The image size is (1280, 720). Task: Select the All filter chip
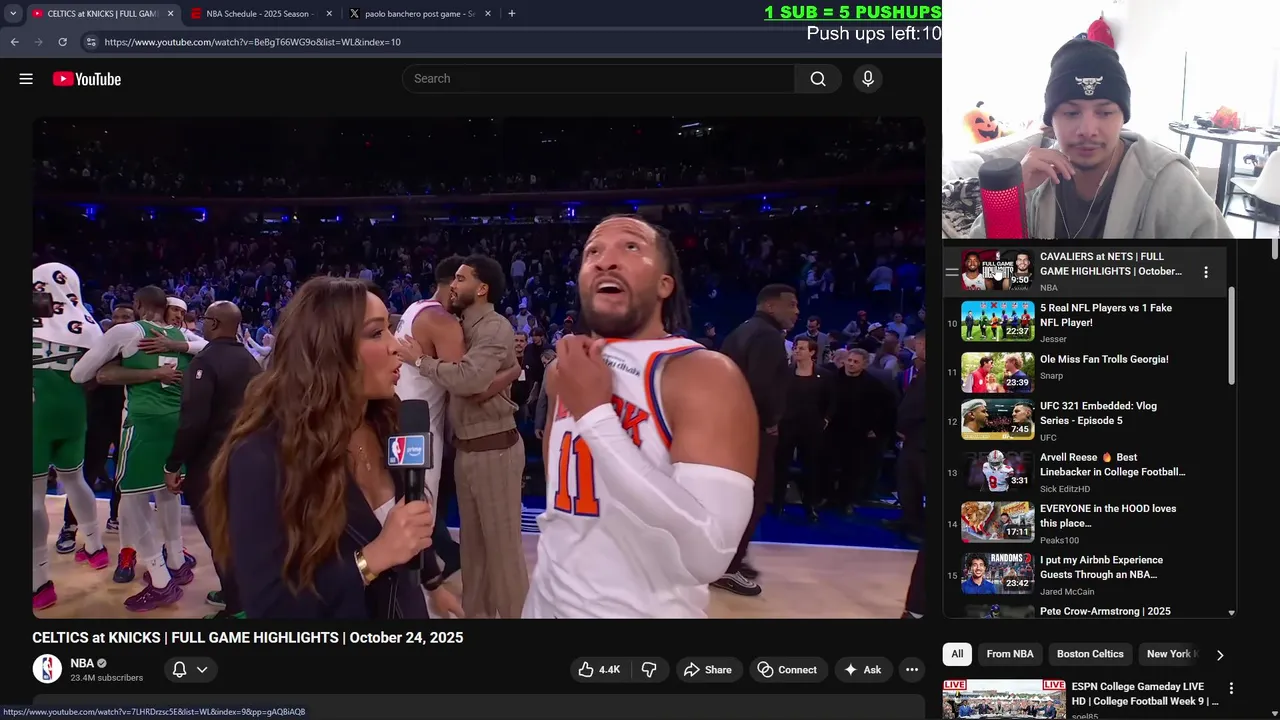pyautogui.click(x=957, y=654)
